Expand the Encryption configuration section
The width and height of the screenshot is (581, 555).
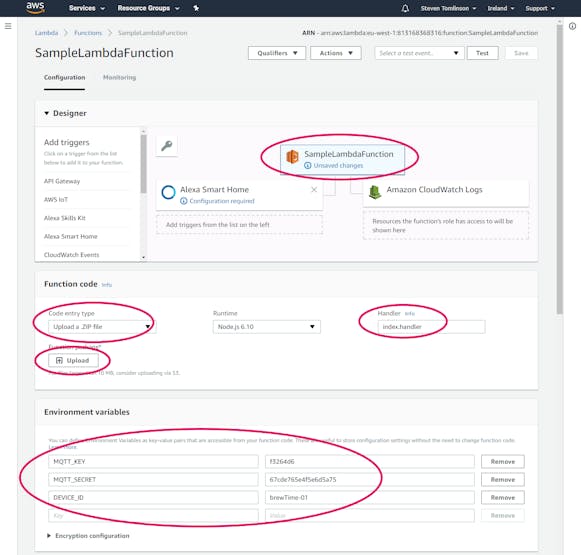pos(88,536)
